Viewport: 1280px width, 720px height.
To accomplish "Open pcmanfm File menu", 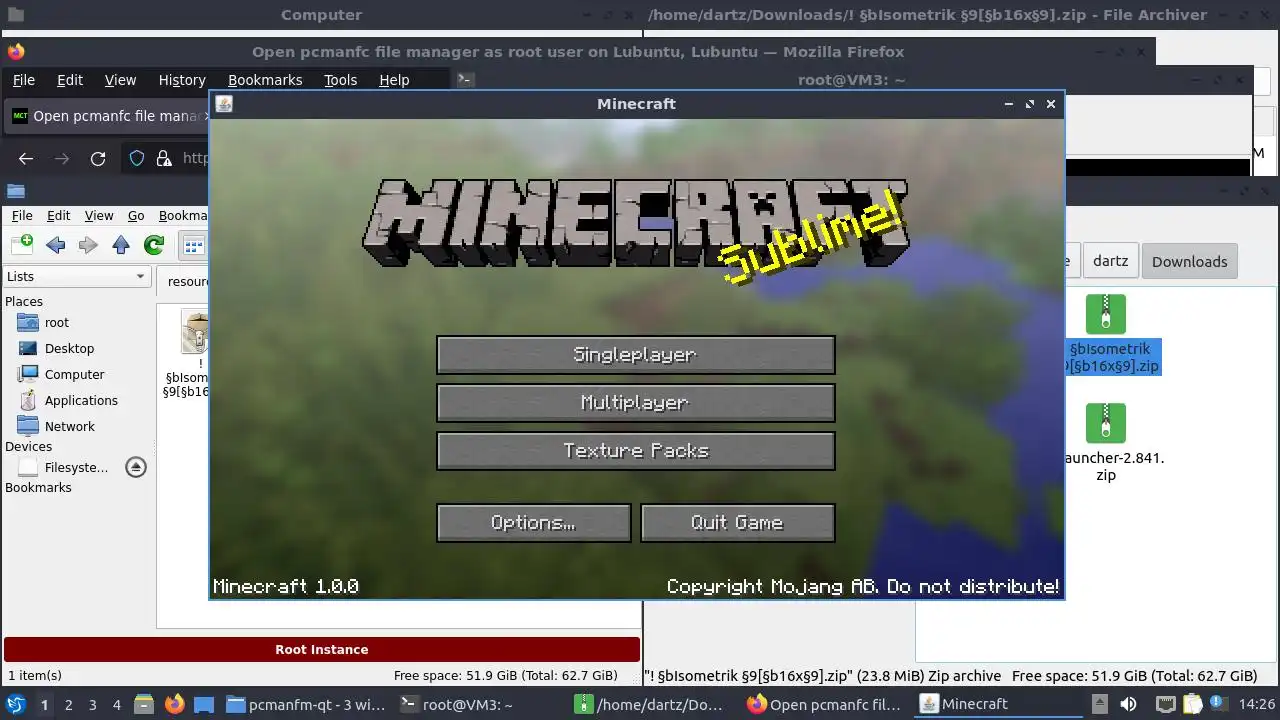I will pos(22,215).
